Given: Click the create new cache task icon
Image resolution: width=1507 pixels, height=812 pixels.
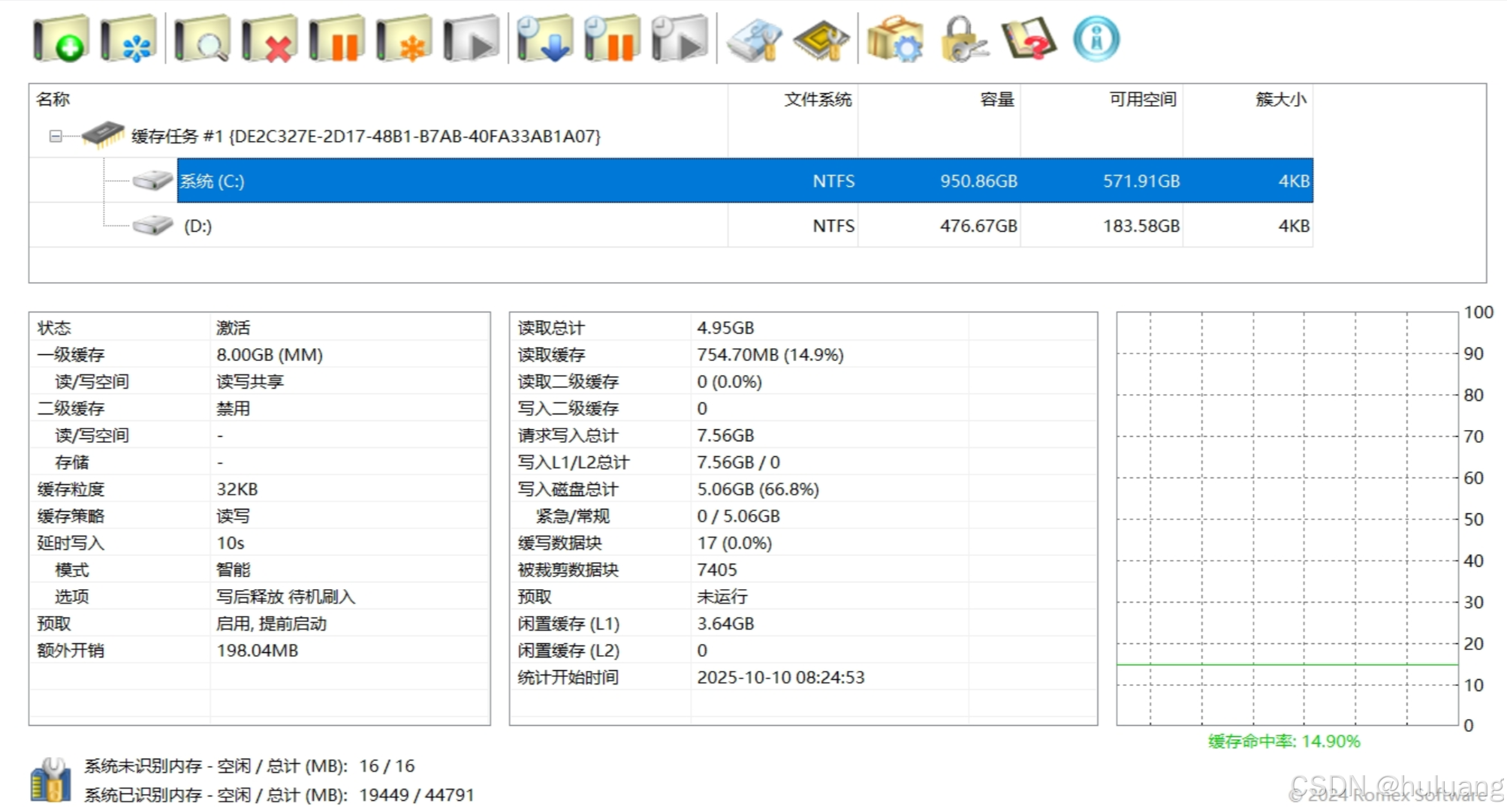Looking at the screenshot, I should click(61, 39).
